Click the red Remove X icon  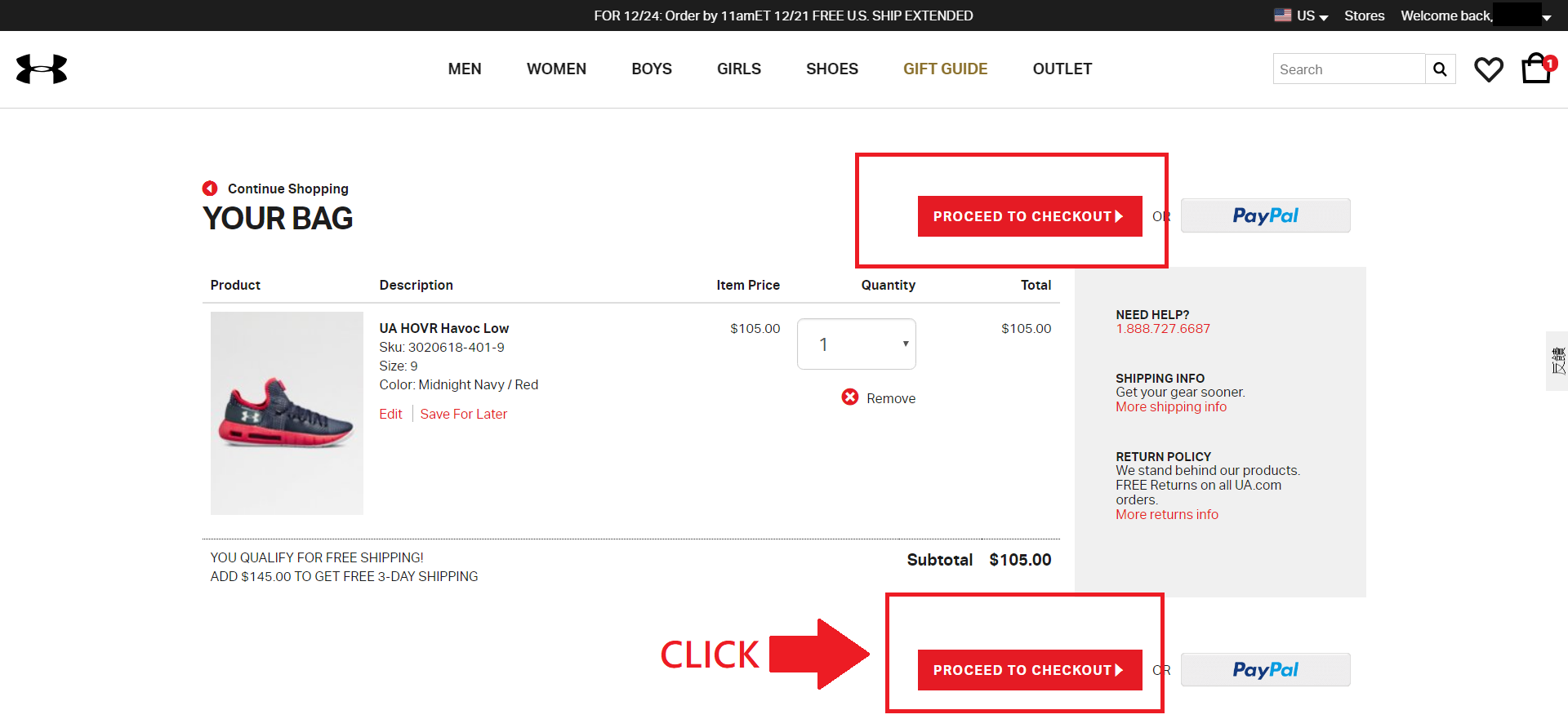(x=850, y=397)
